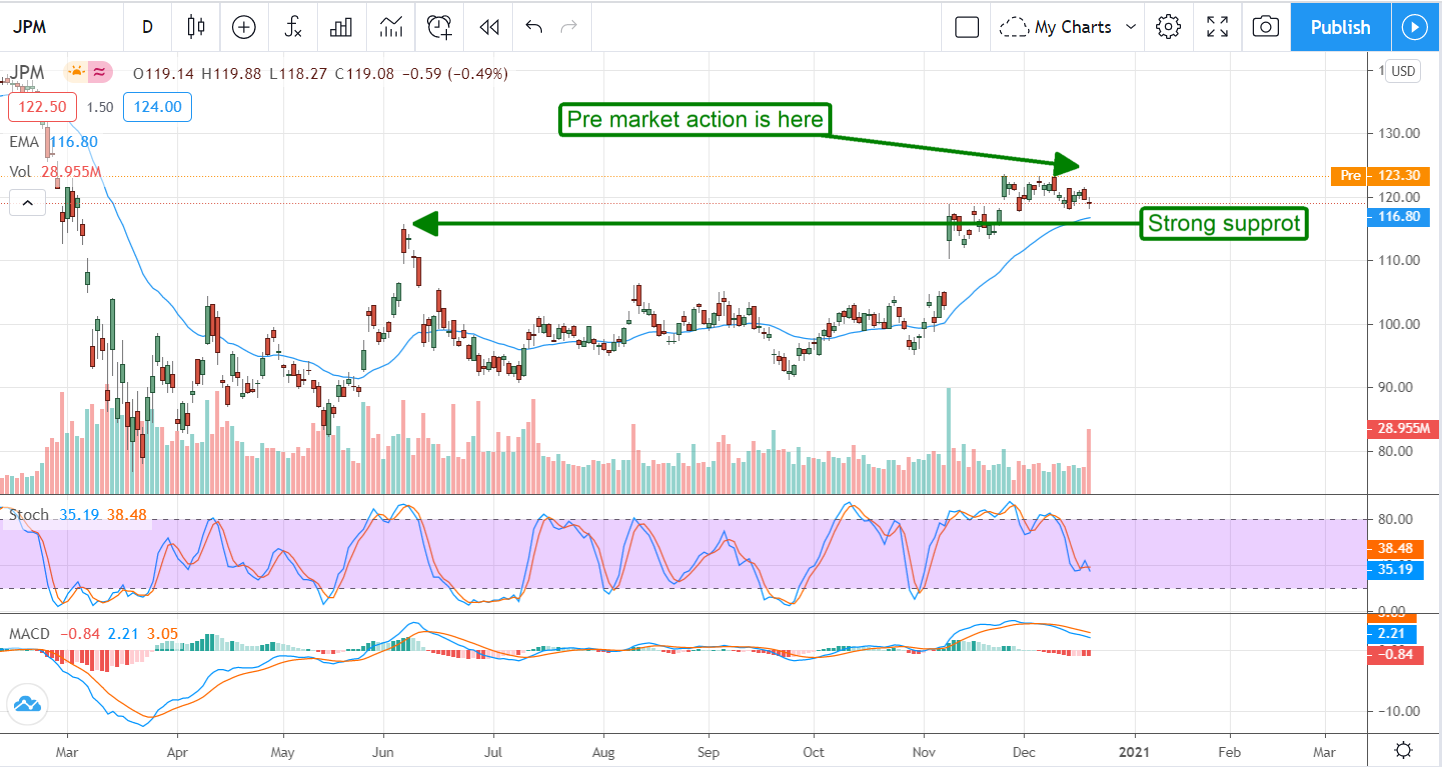This screenshot has width=1442, height=767.
Task: Click the Dec label on the time axis
Action: click(x=1025, y=750)
